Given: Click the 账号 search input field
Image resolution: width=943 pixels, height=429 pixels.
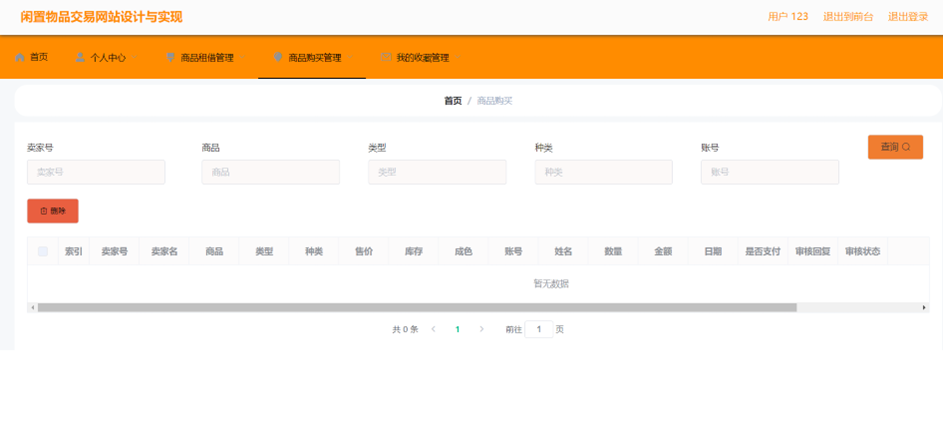Looking at the screenshot, I should point(770,172).
